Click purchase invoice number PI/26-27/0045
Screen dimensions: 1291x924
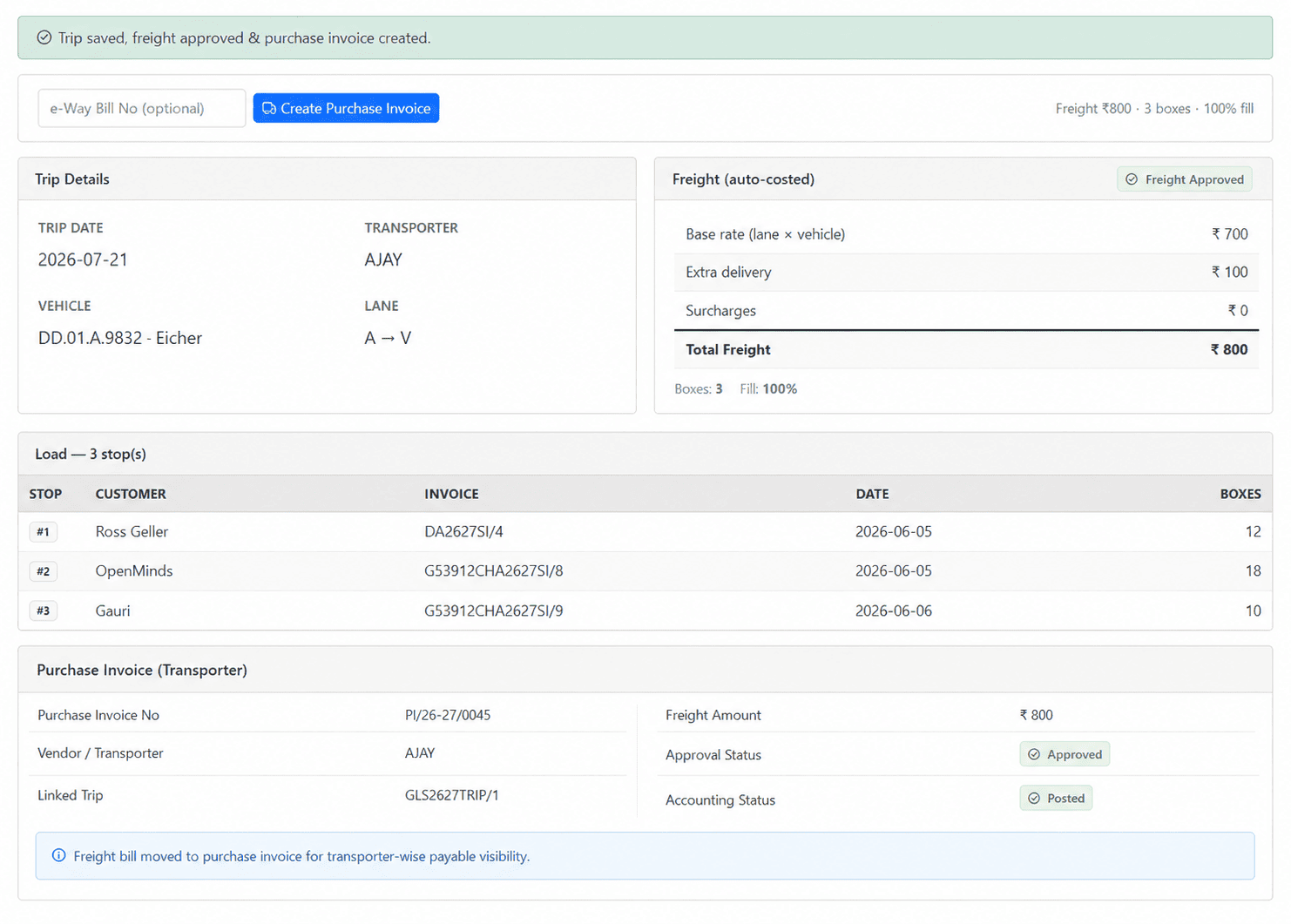pyautogui.click(x=448, y=715)
